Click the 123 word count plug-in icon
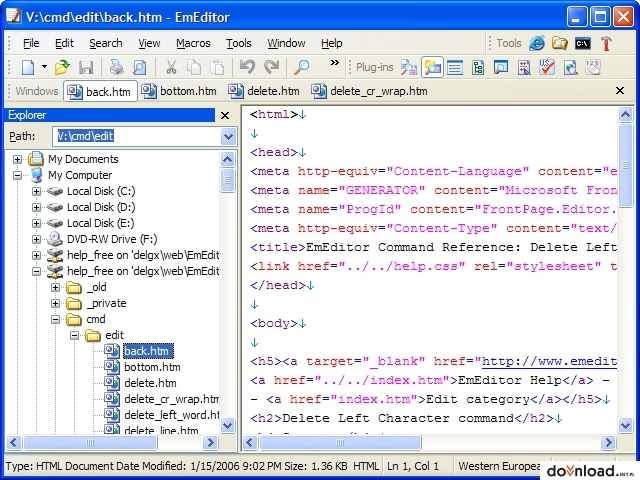The height and width of the screenshot is (480, 640). [593, 67]
